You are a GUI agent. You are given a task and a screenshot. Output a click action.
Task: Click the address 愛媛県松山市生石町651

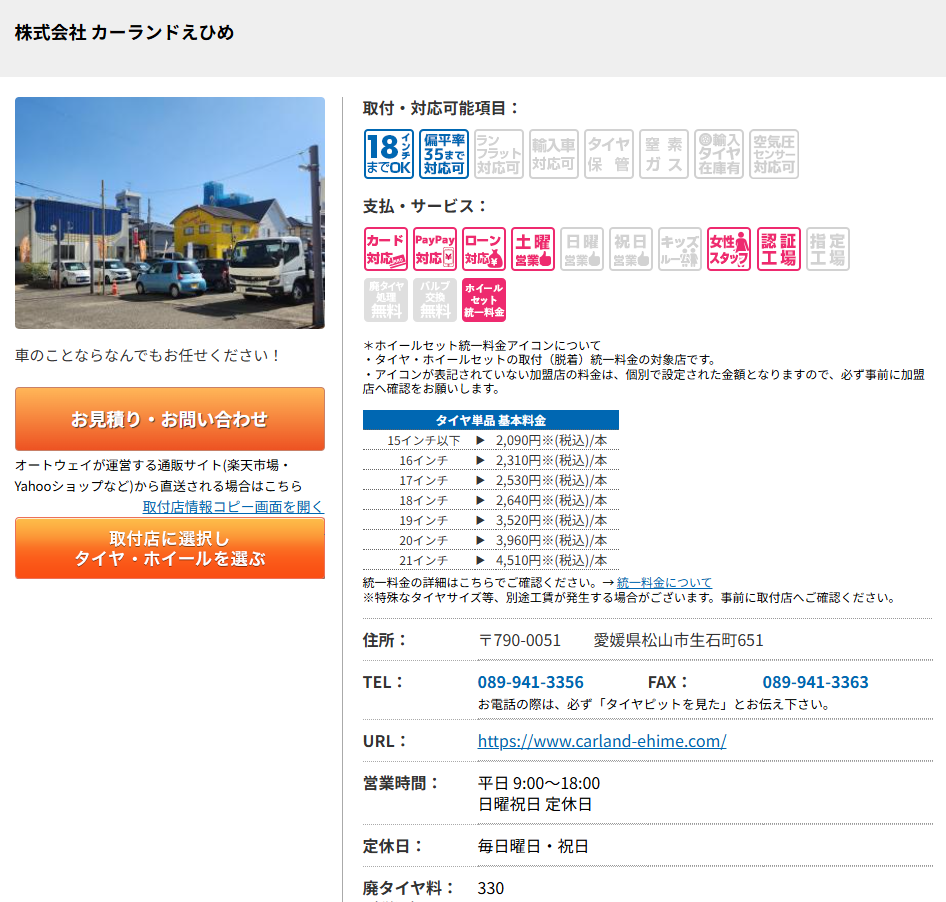click(x=678, y=640)
